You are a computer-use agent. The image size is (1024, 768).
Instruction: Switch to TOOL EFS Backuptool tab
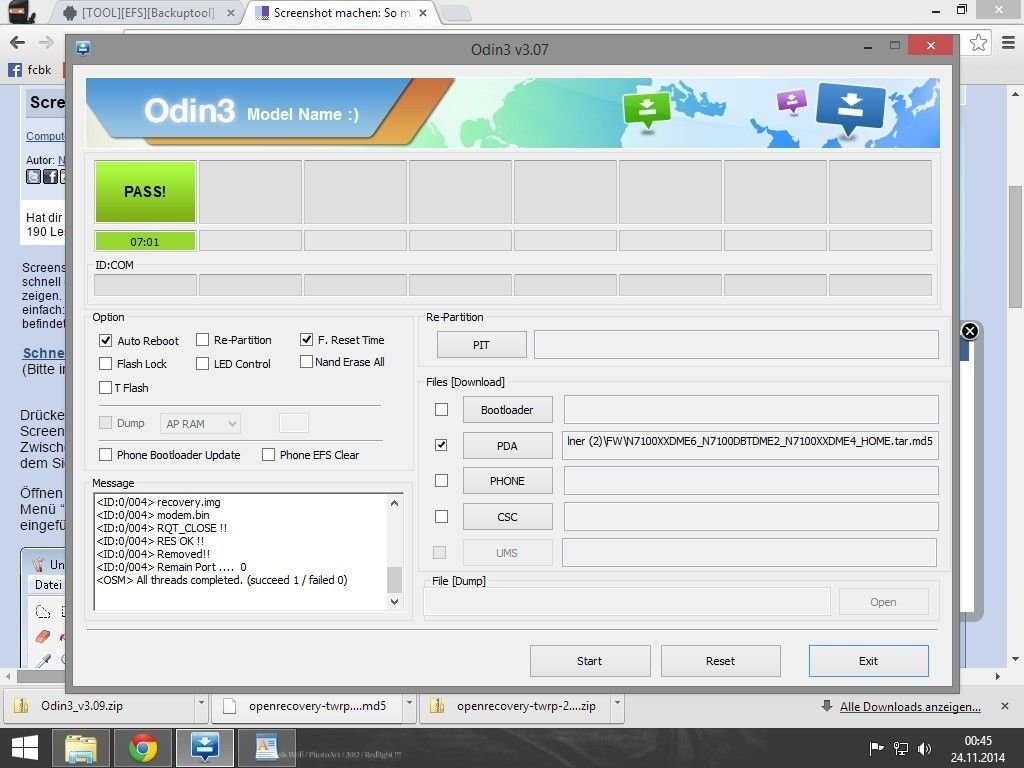coord(148,13)
